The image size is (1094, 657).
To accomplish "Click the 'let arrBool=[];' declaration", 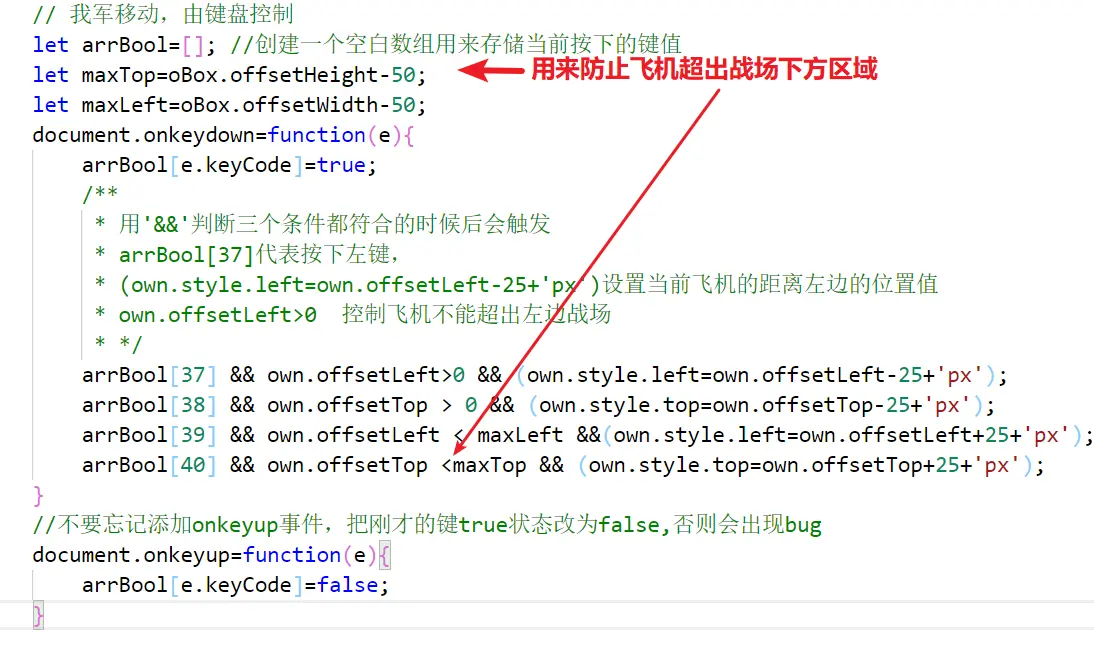I will coord(124,45).
